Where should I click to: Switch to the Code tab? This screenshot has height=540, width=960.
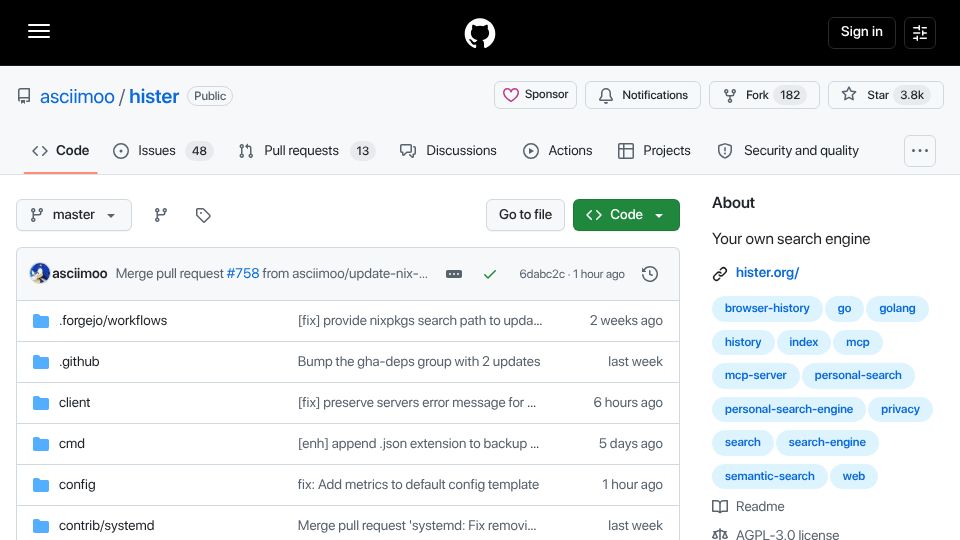(61, 151)
